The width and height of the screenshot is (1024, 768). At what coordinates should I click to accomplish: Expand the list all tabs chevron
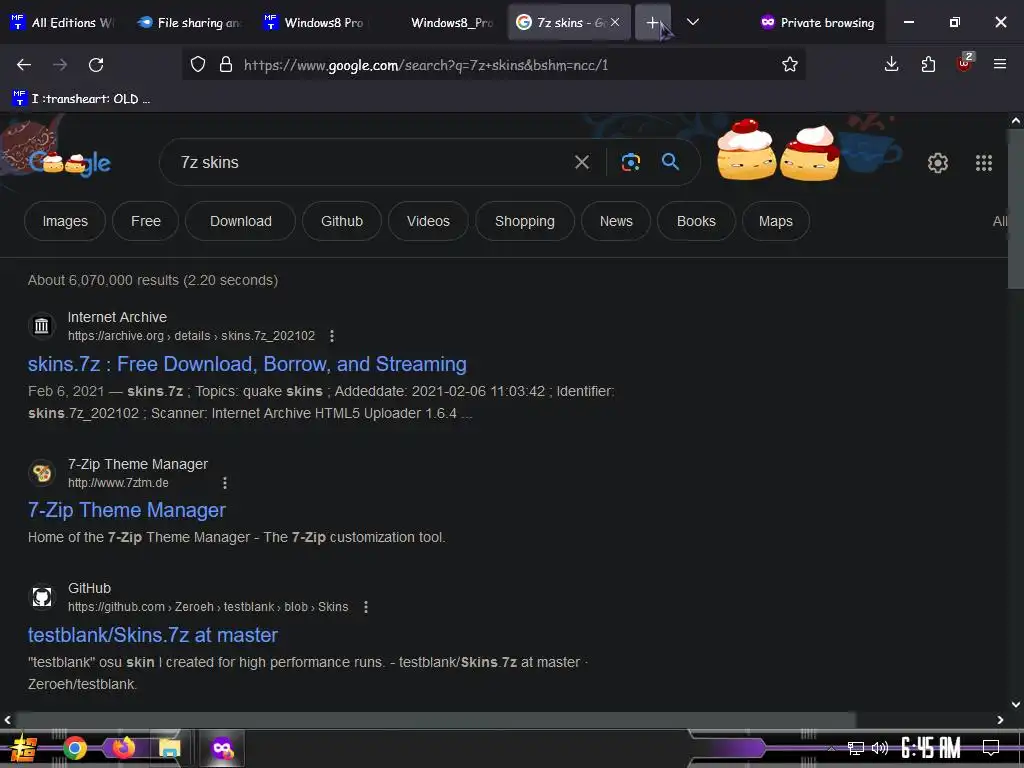pyautogui.click(x=693, y=22)
